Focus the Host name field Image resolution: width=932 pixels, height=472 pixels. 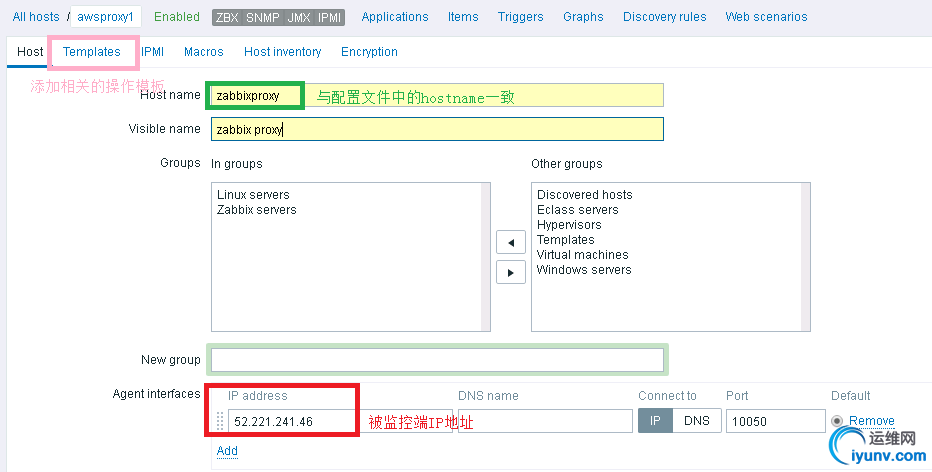pyautogui.click(x=437, y=95)
